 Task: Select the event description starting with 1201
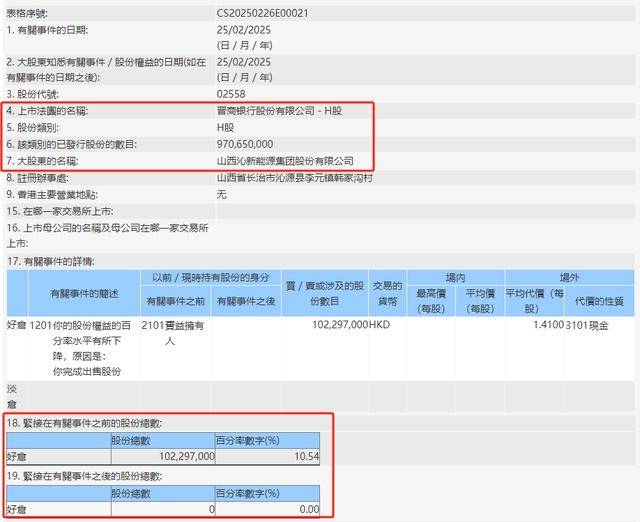click(x=81, y=348)
